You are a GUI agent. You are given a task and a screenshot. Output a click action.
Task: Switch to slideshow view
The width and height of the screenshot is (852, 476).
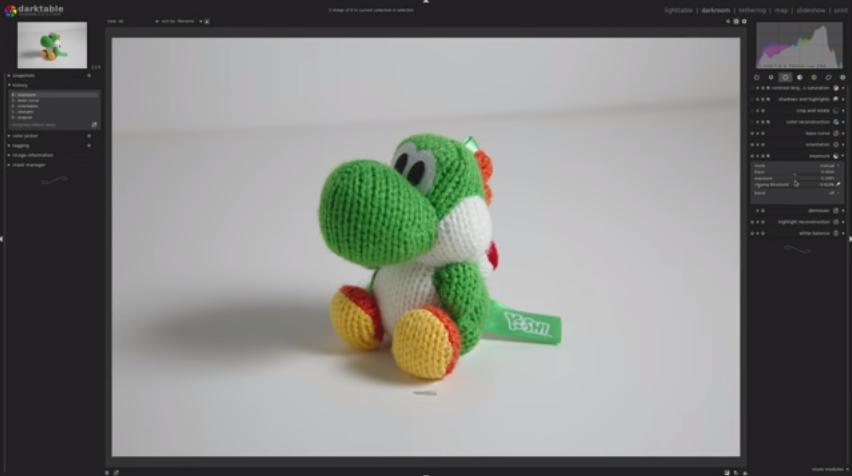coord(811,10)
